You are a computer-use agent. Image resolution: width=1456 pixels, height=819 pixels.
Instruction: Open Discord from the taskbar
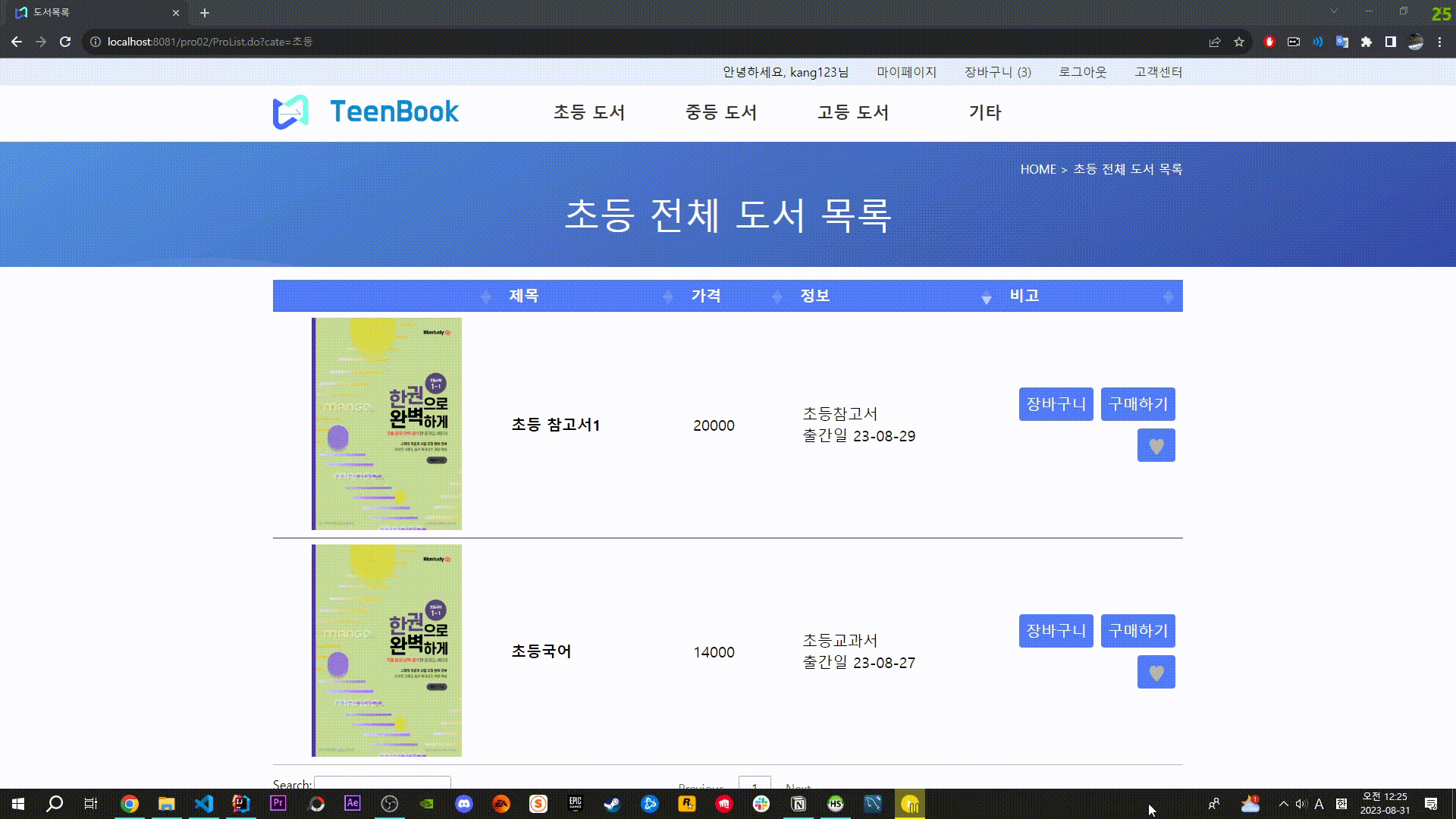pyautogui.click(x=464, y=804)
